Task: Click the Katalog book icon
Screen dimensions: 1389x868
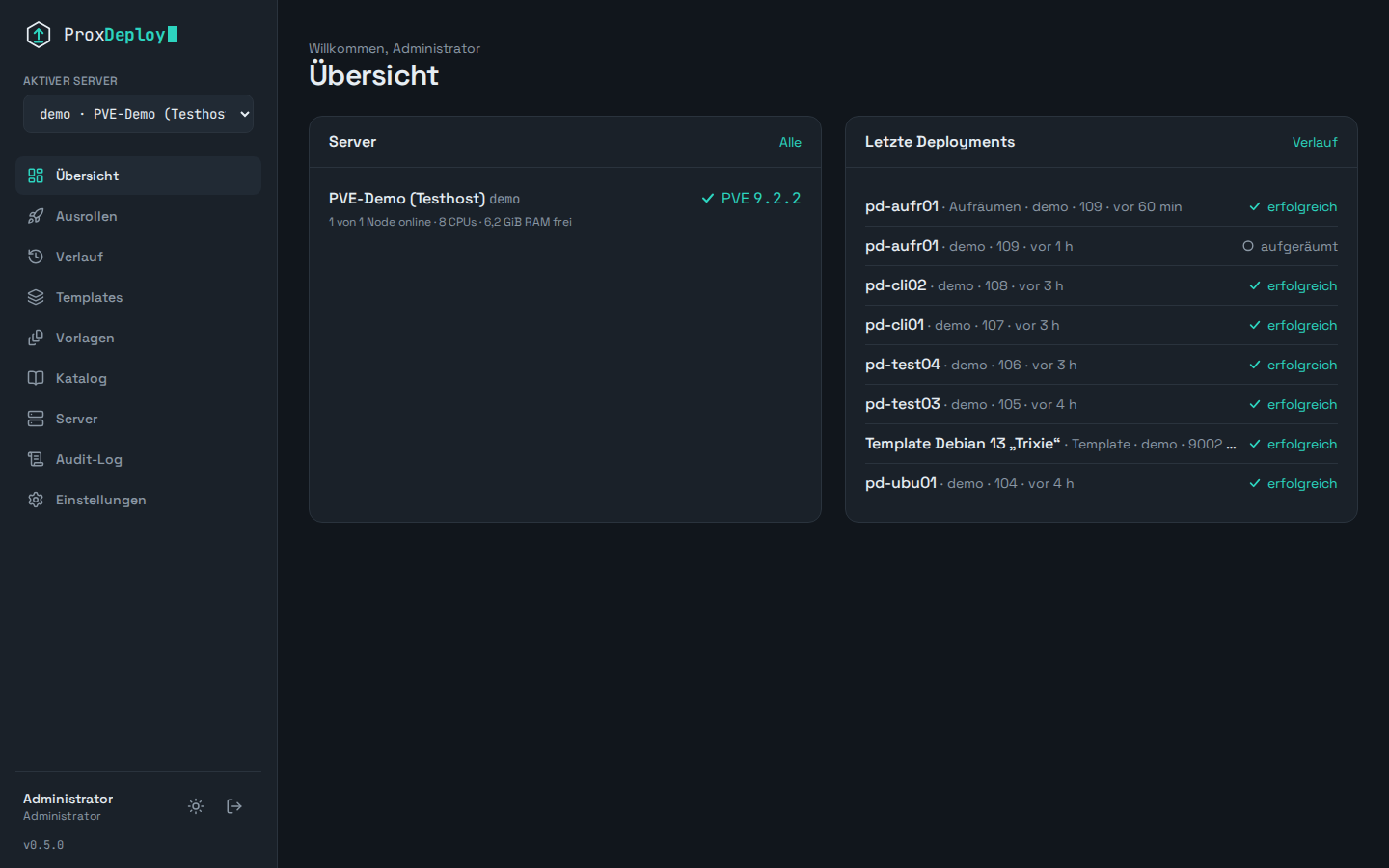Action: (36, 378)
